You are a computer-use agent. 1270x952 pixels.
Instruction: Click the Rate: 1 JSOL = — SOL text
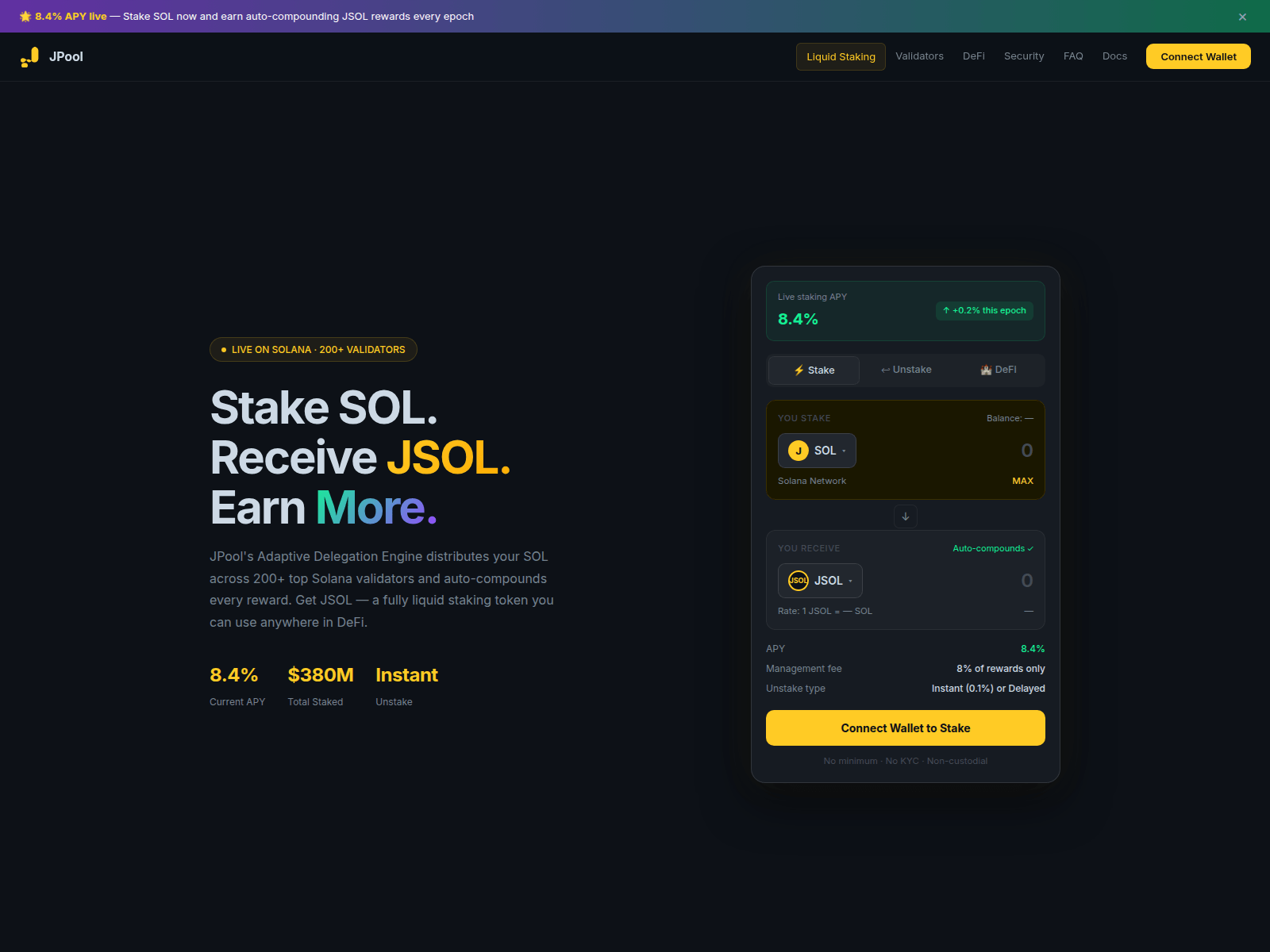(825, 611)
